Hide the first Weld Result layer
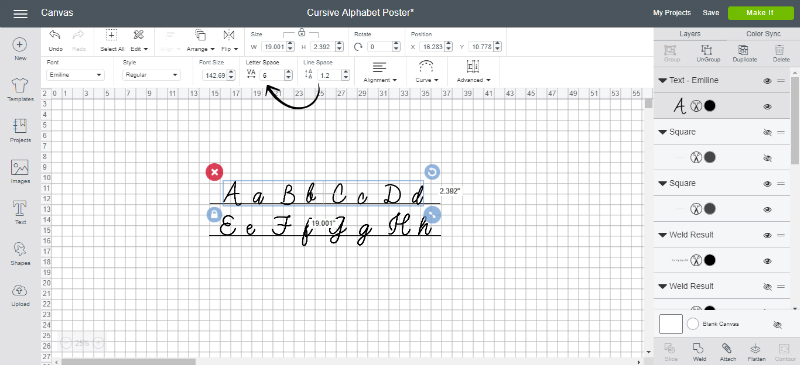 767,235
